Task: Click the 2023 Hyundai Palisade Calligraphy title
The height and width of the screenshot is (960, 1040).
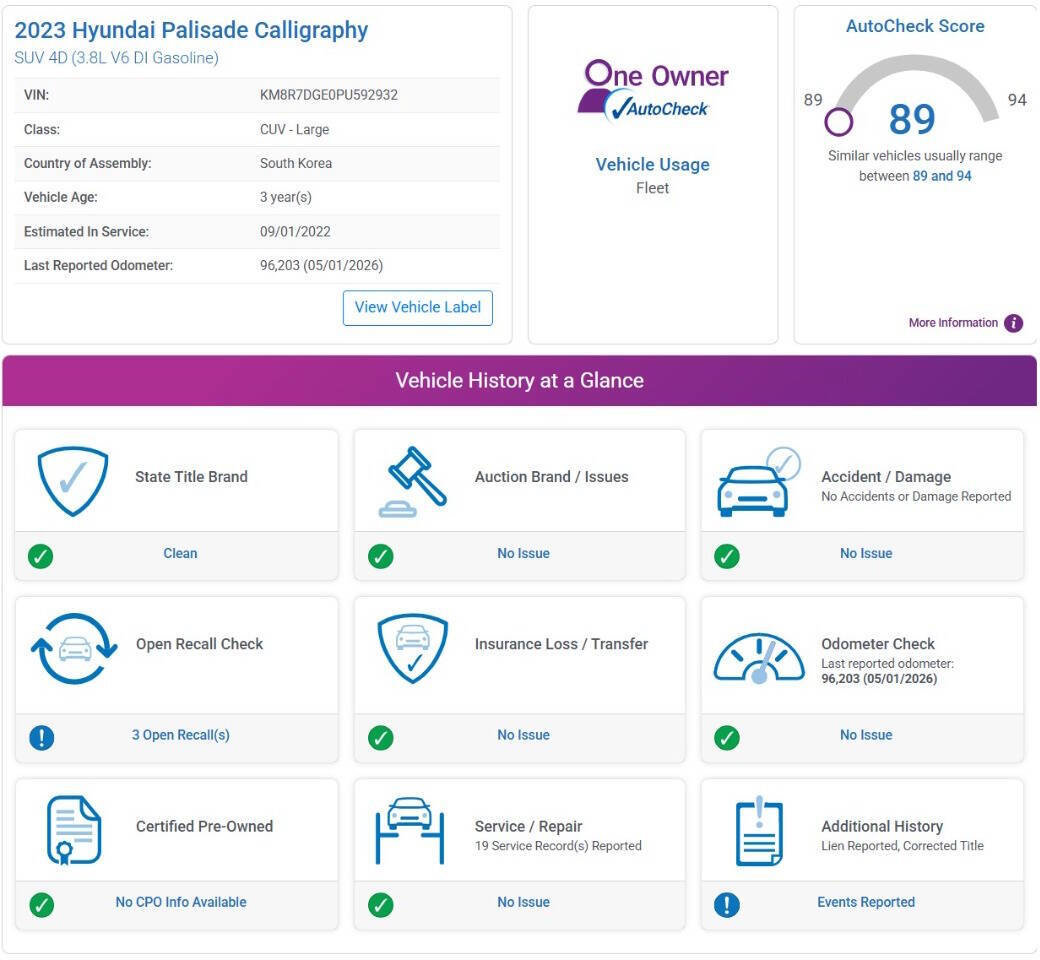Action: pos(191,30)
